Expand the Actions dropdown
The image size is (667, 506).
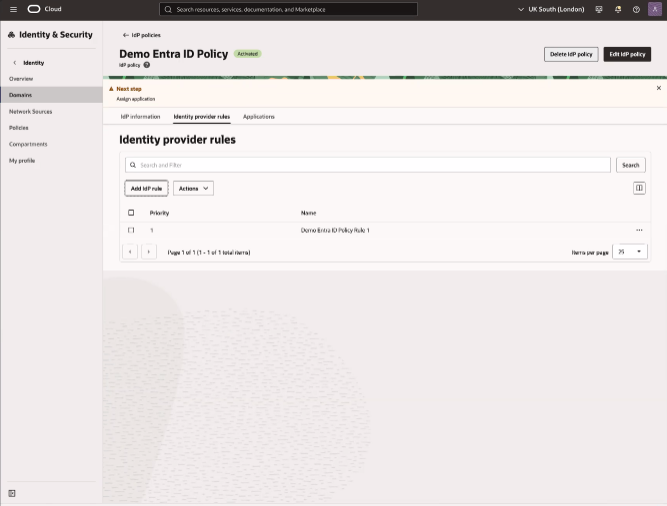point(193,188)
